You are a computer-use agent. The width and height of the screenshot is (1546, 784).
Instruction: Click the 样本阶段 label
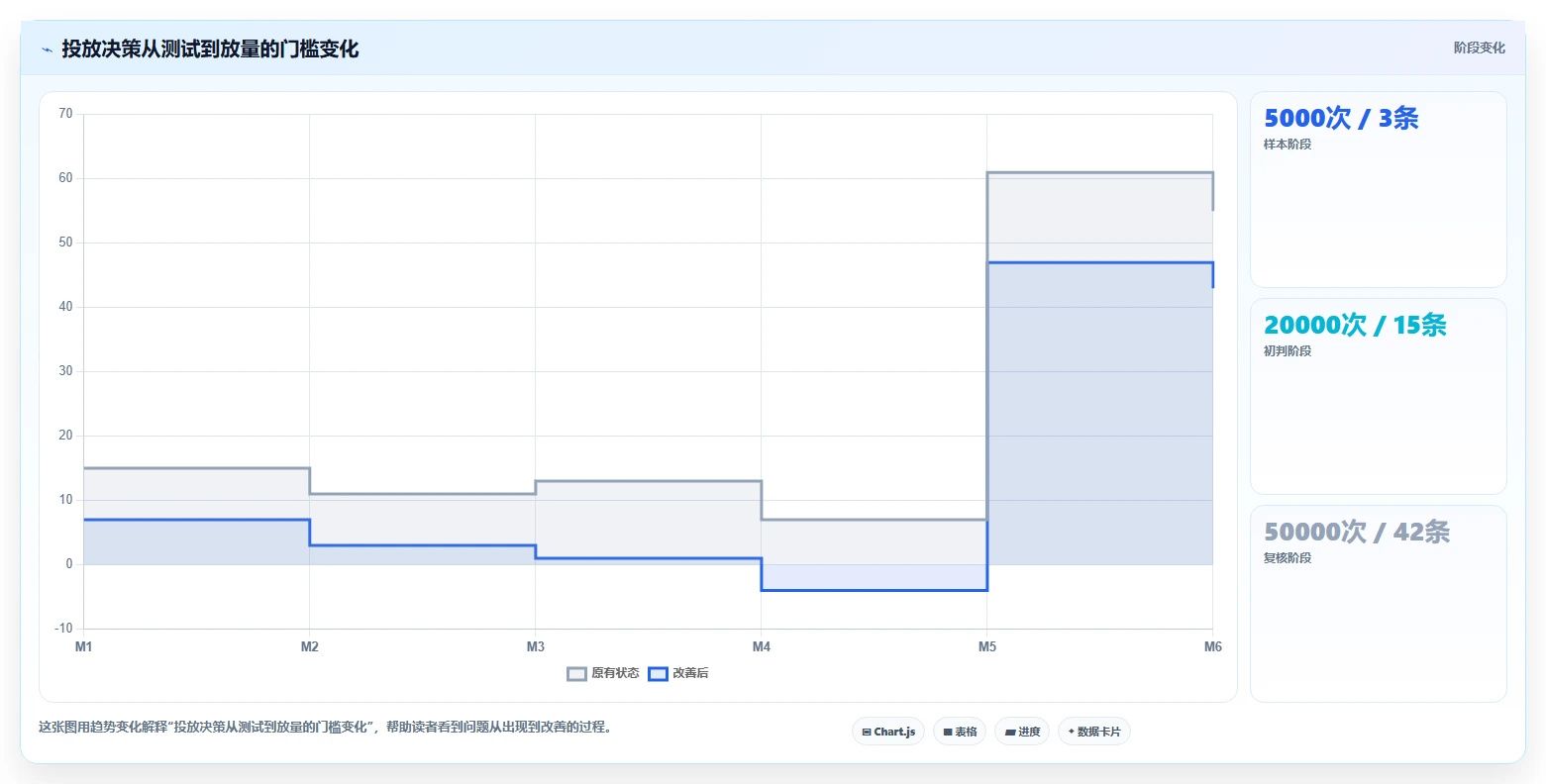point(1288,145)
